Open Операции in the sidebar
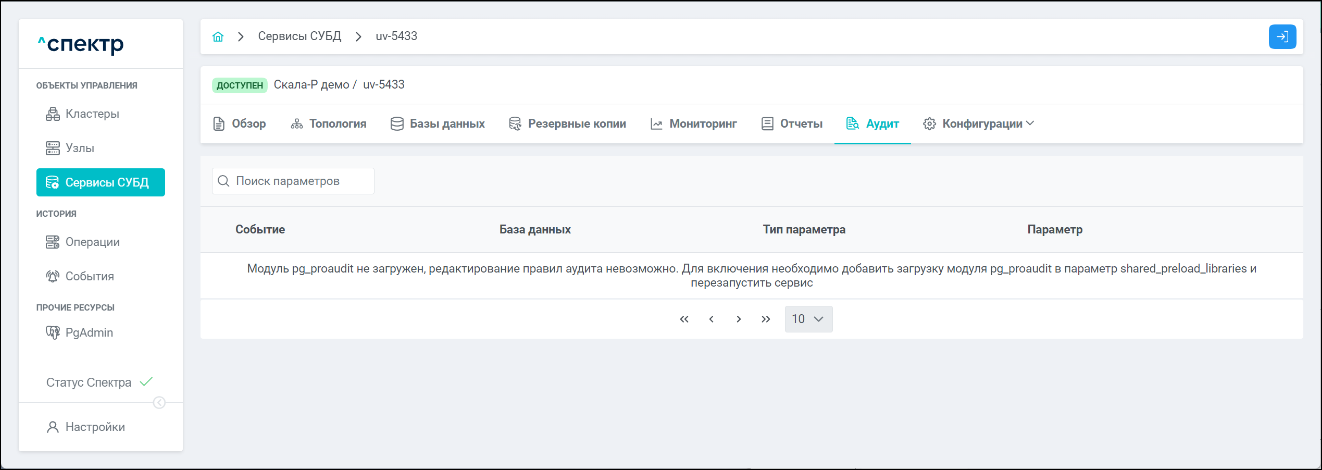1322x470 pixels. click(92, 242)
